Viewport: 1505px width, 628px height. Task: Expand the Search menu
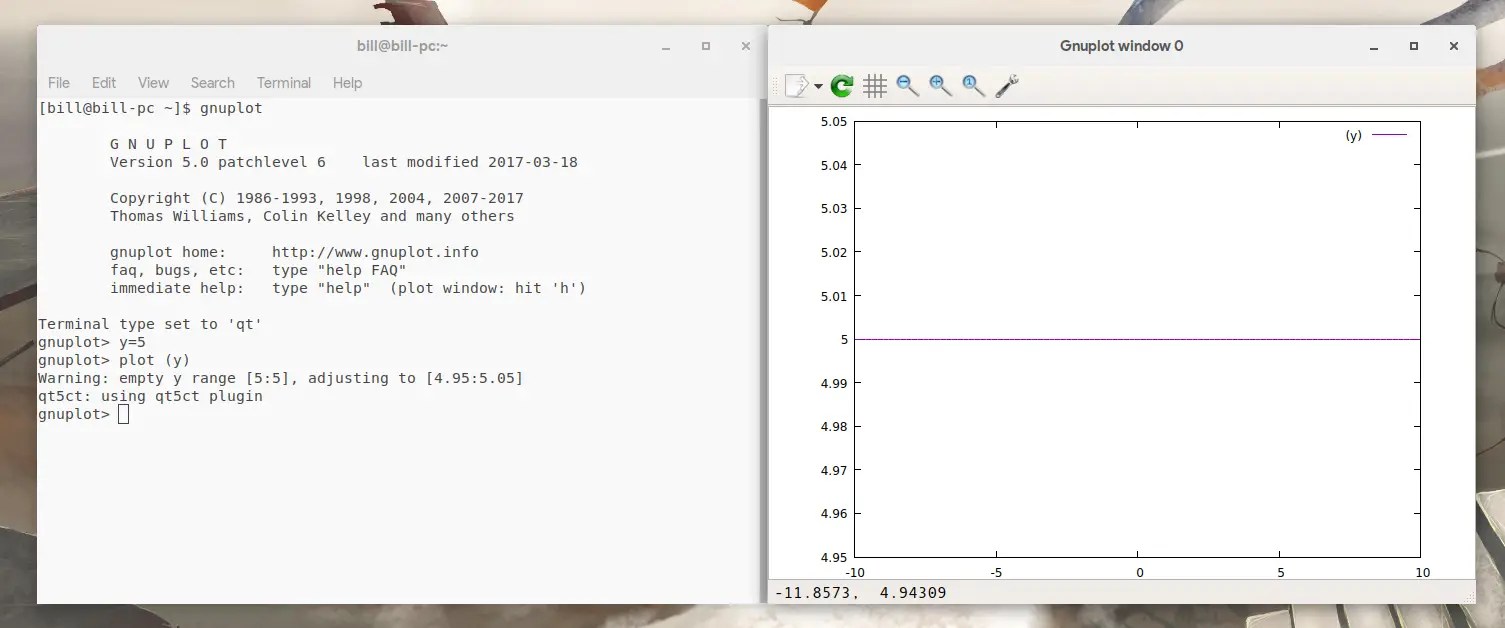[212, 83]
